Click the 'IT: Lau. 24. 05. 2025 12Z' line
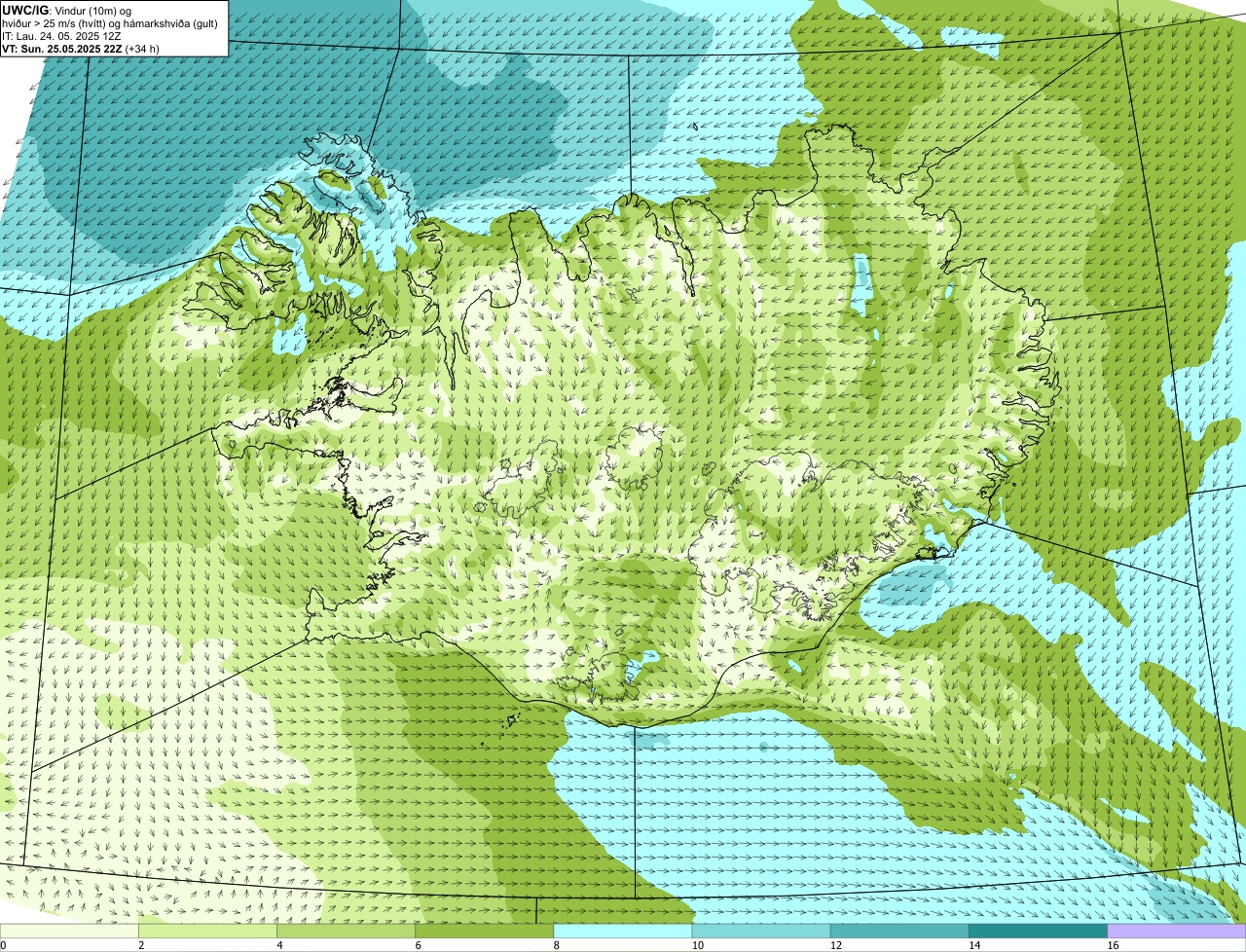The height and width of the screenshot is (952, 1246). click(x=62, y=35)
